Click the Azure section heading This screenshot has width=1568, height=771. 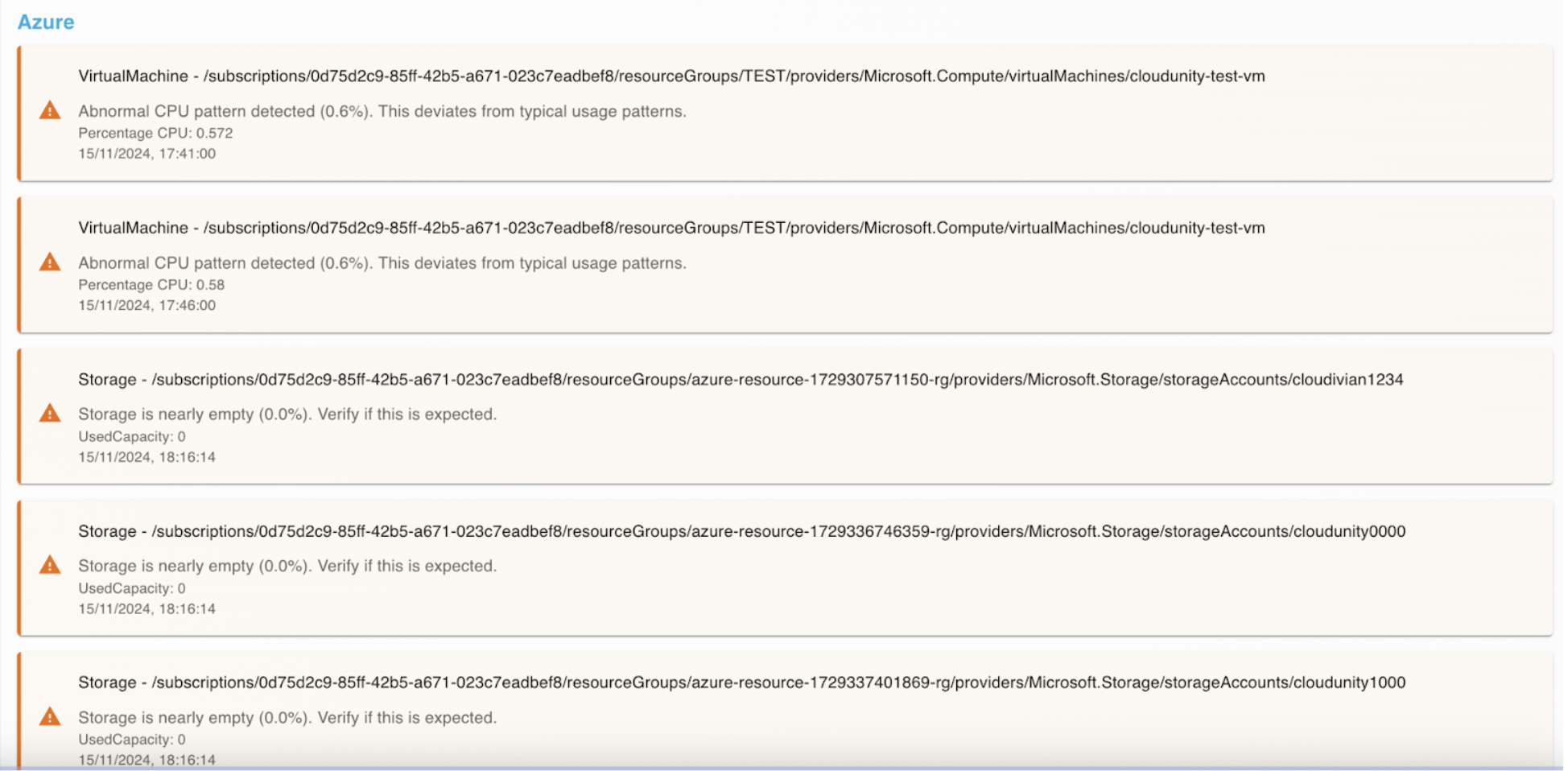click(46, 23)
